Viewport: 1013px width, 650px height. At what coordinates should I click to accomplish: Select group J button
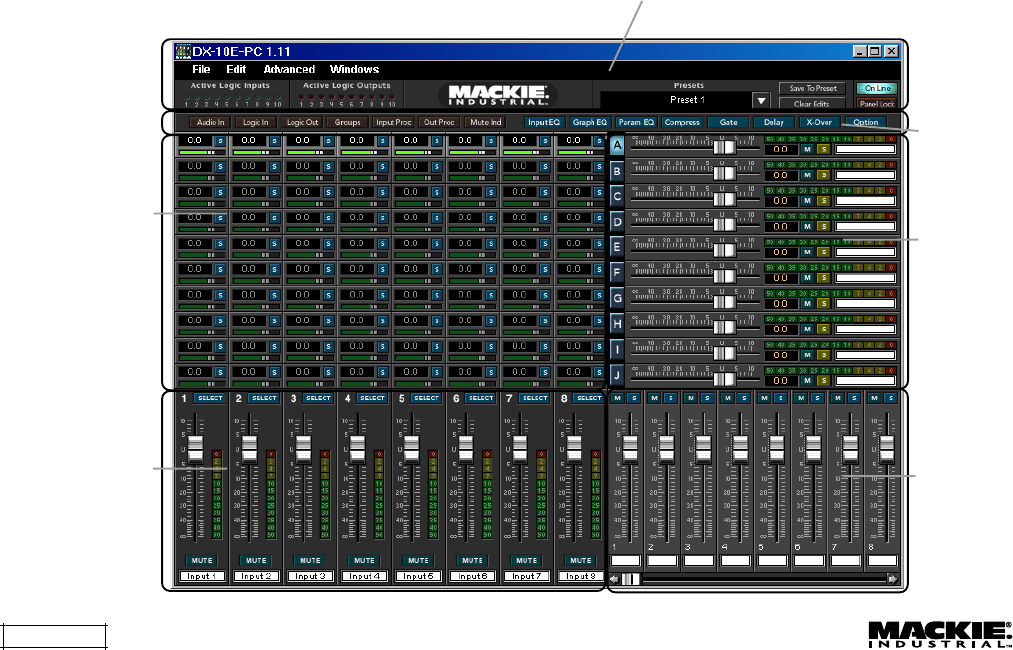[x=617, y=377]
